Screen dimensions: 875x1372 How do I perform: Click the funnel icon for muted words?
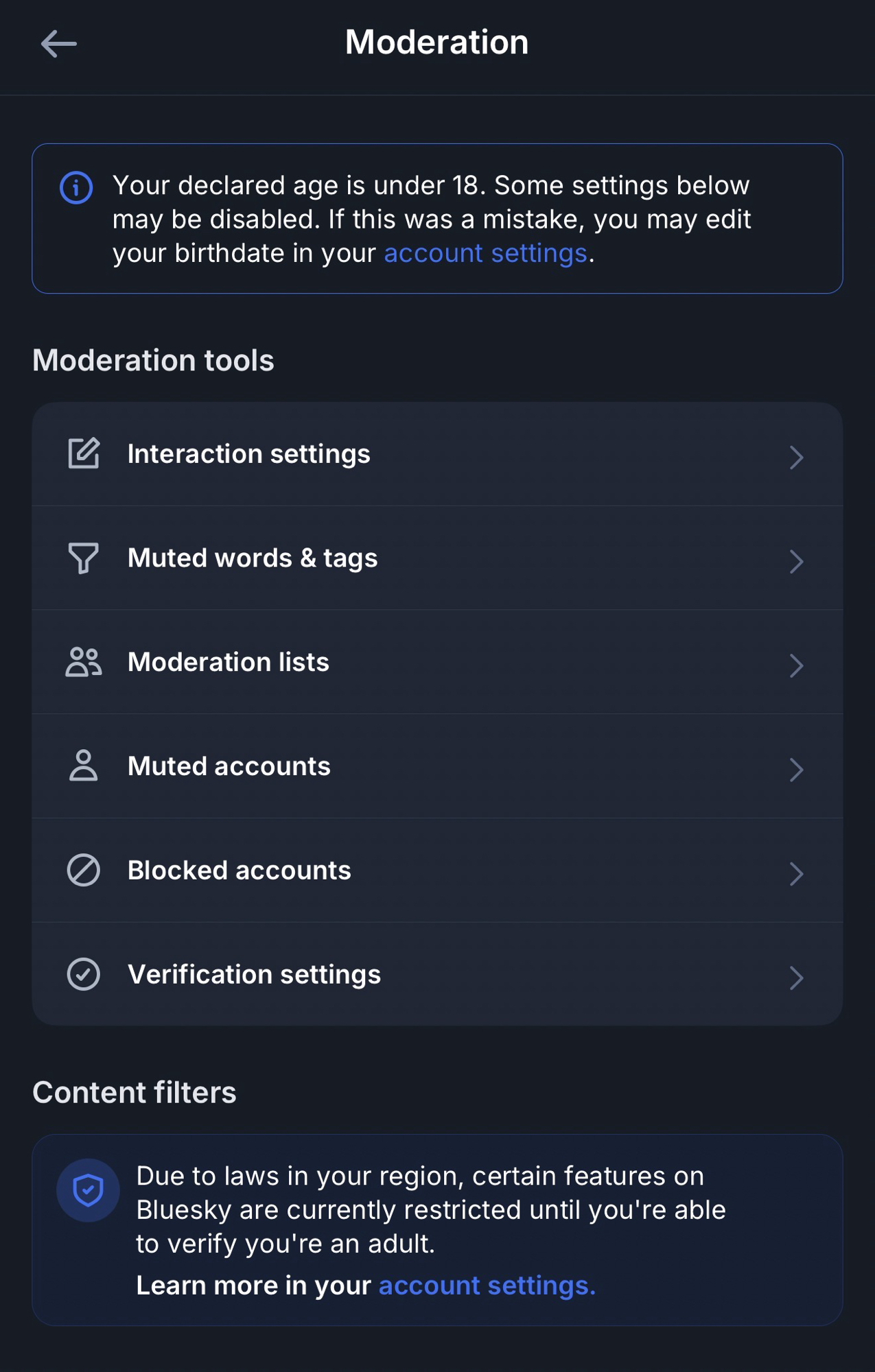click(84, 558)
